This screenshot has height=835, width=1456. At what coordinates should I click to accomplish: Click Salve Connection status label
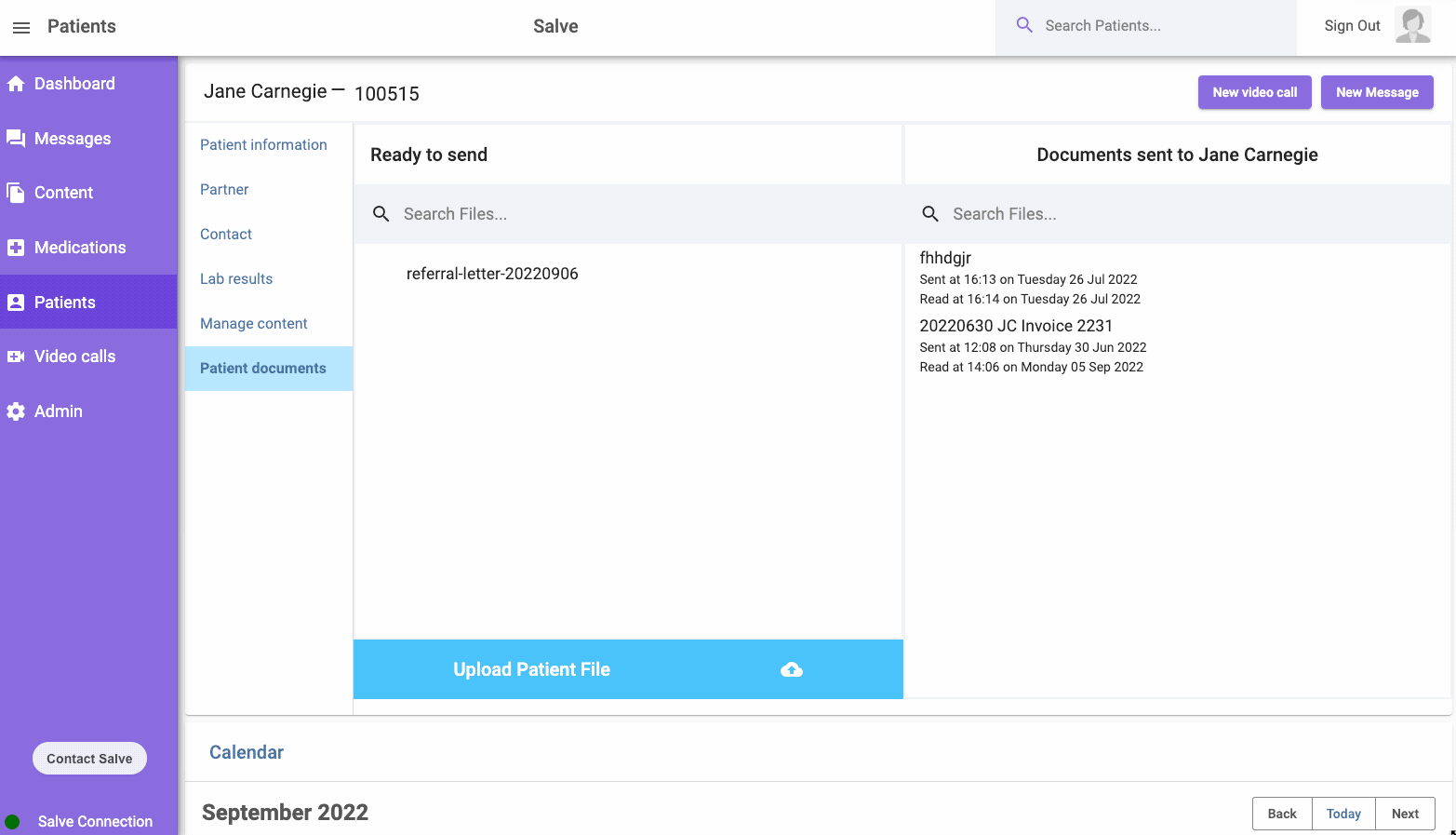(95, 822)
